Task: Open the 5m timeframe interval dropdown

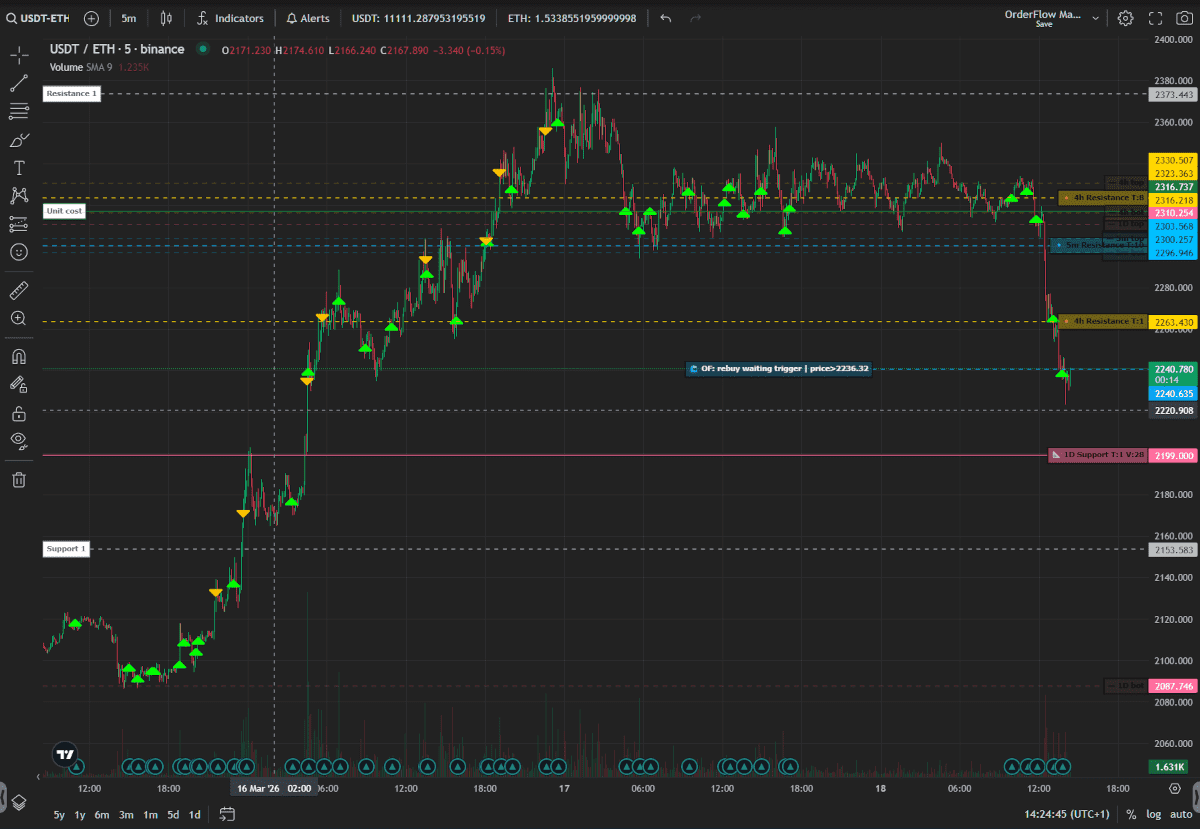Action: pos(129,18)
